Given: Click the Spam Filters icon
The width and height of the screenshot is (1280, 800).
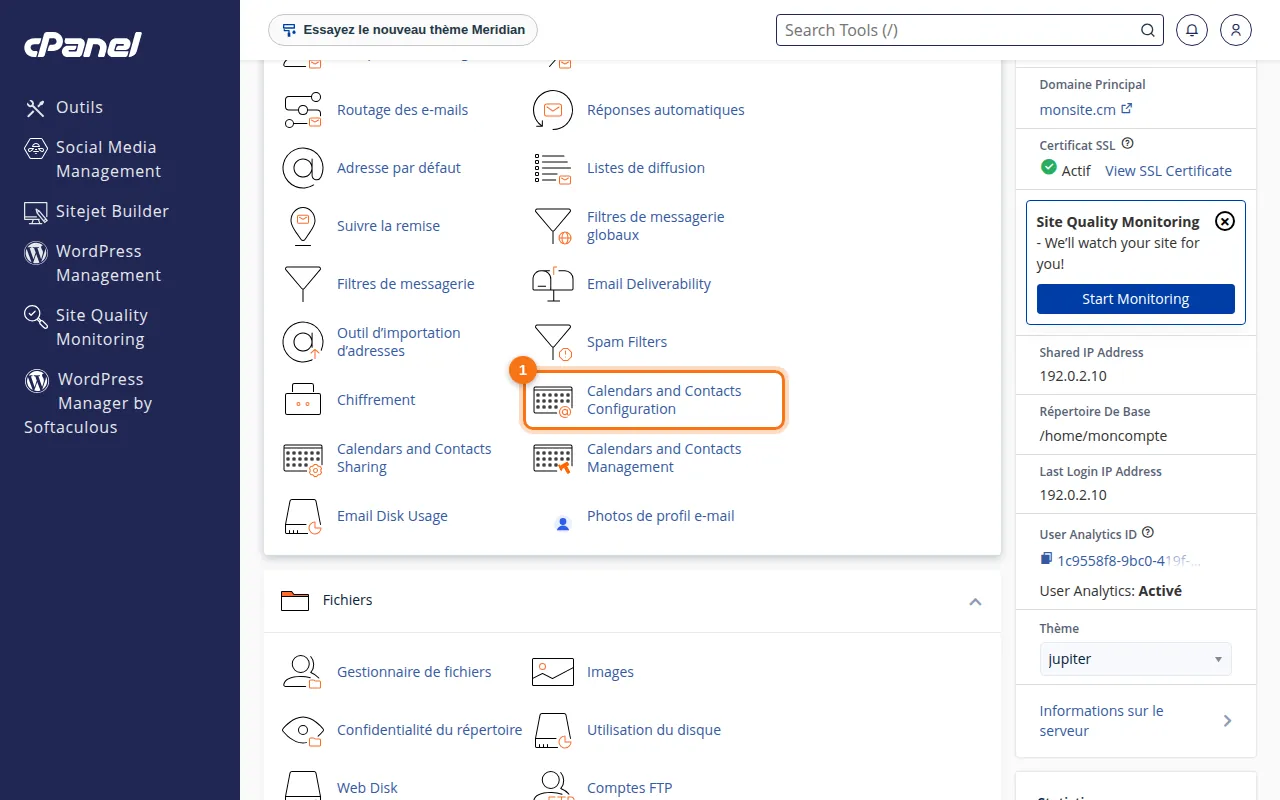Looking at the screenshot, I should pos(553,342).
